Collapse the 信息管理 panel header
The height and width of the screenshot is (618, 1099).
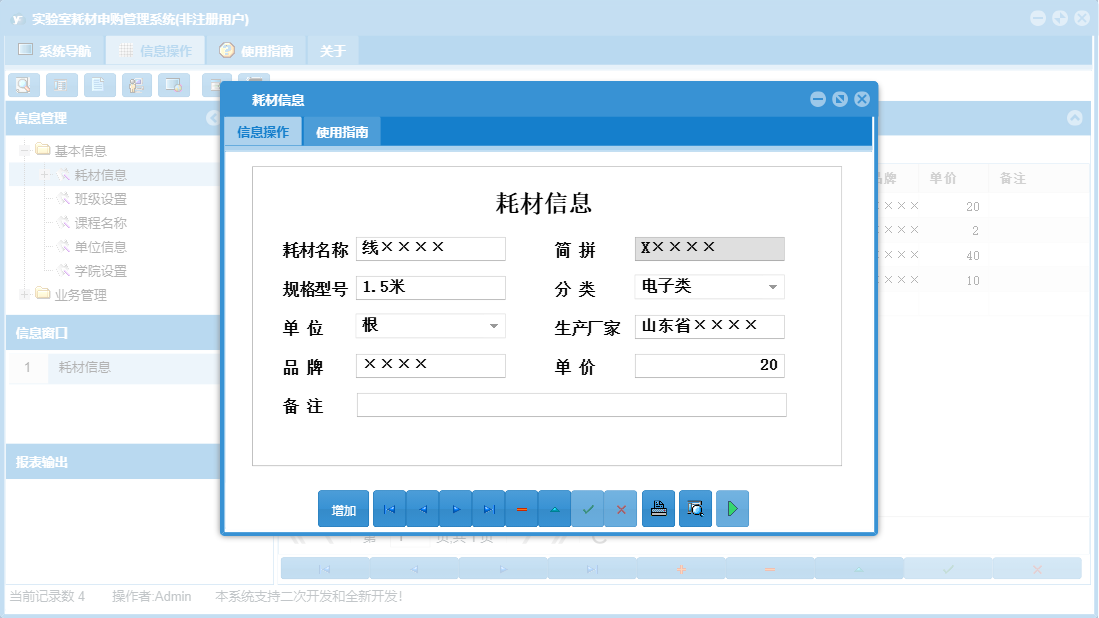[210, 119]
